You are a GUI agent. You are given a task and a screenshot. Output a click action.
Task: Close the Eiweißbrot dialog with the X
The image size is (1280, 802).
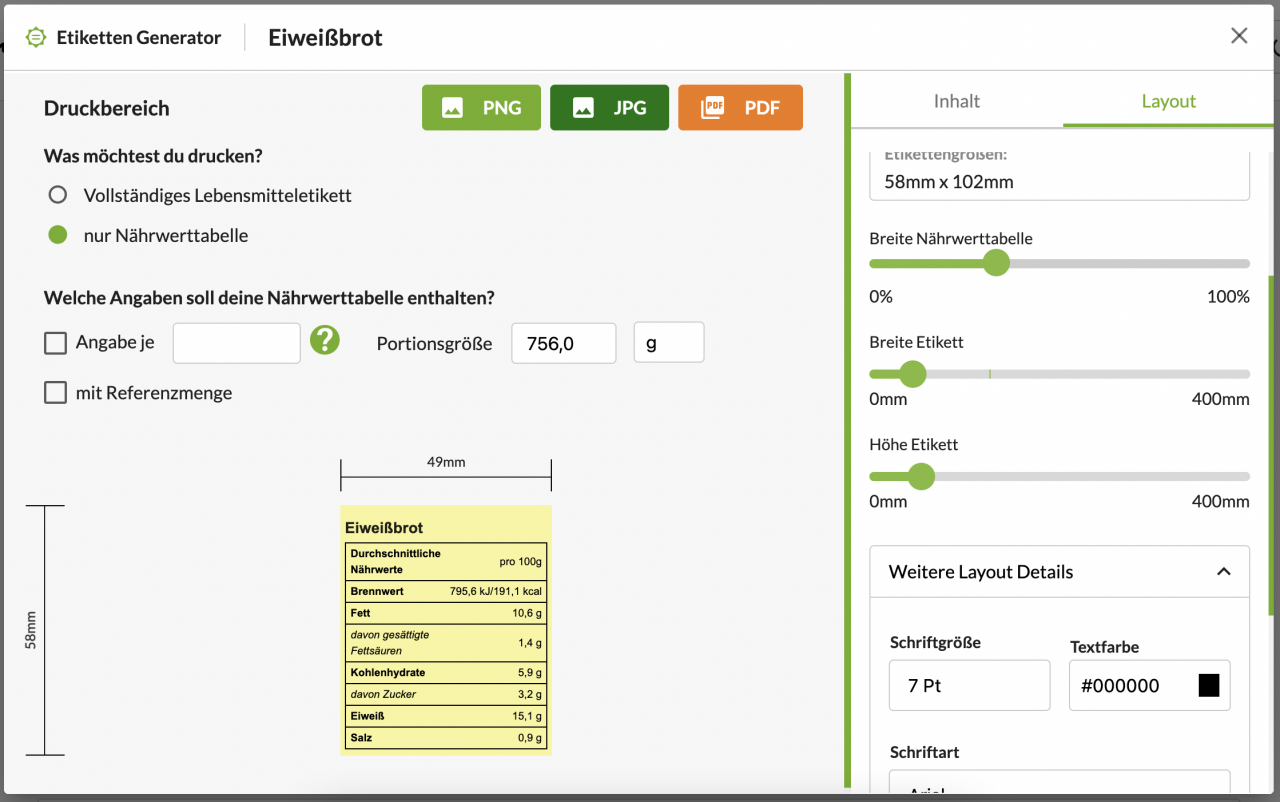click(1239, 36)
